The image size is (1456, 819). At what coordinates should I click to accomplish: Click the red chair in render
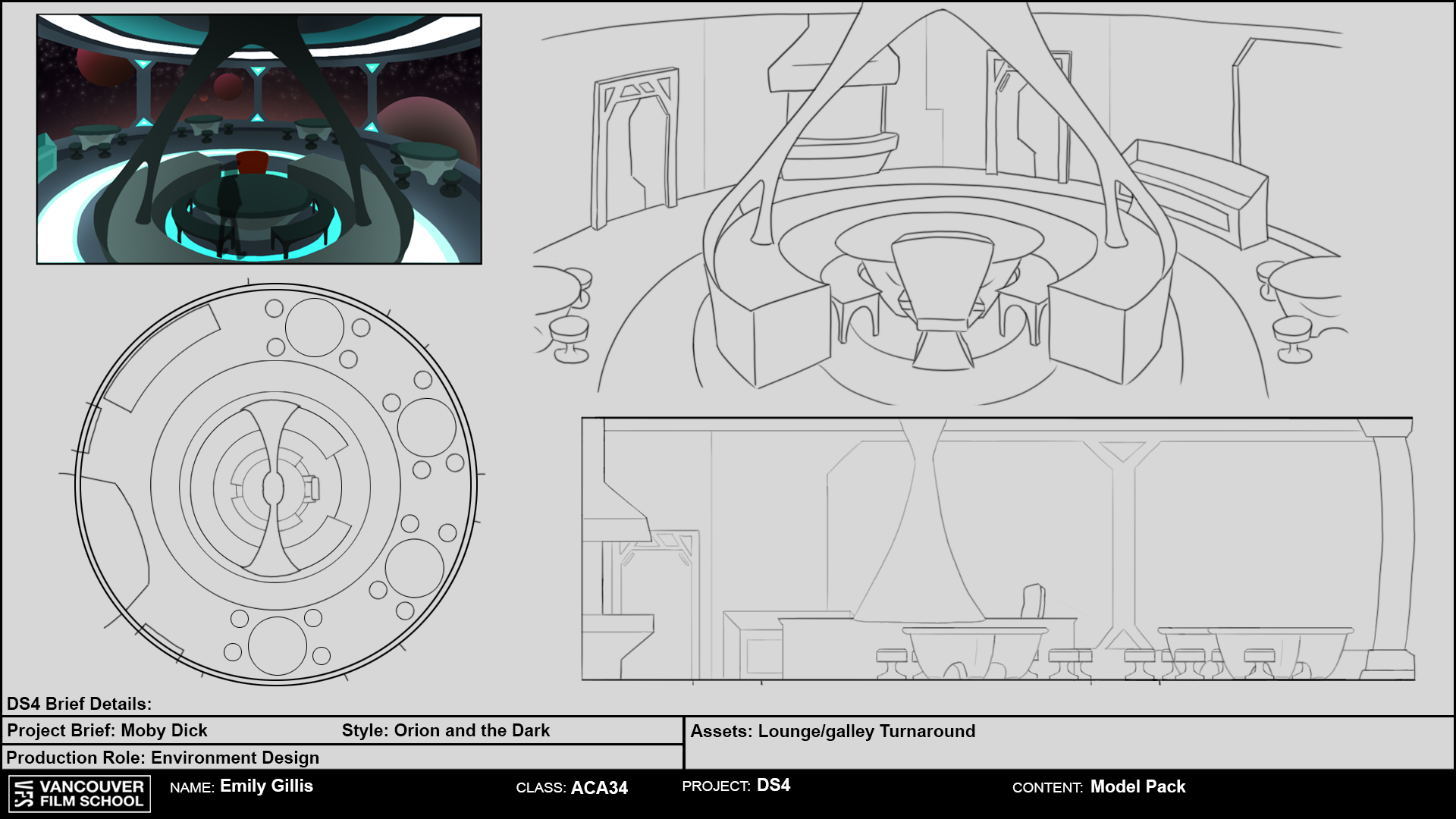pyautogui.click(x=252, y=162)
